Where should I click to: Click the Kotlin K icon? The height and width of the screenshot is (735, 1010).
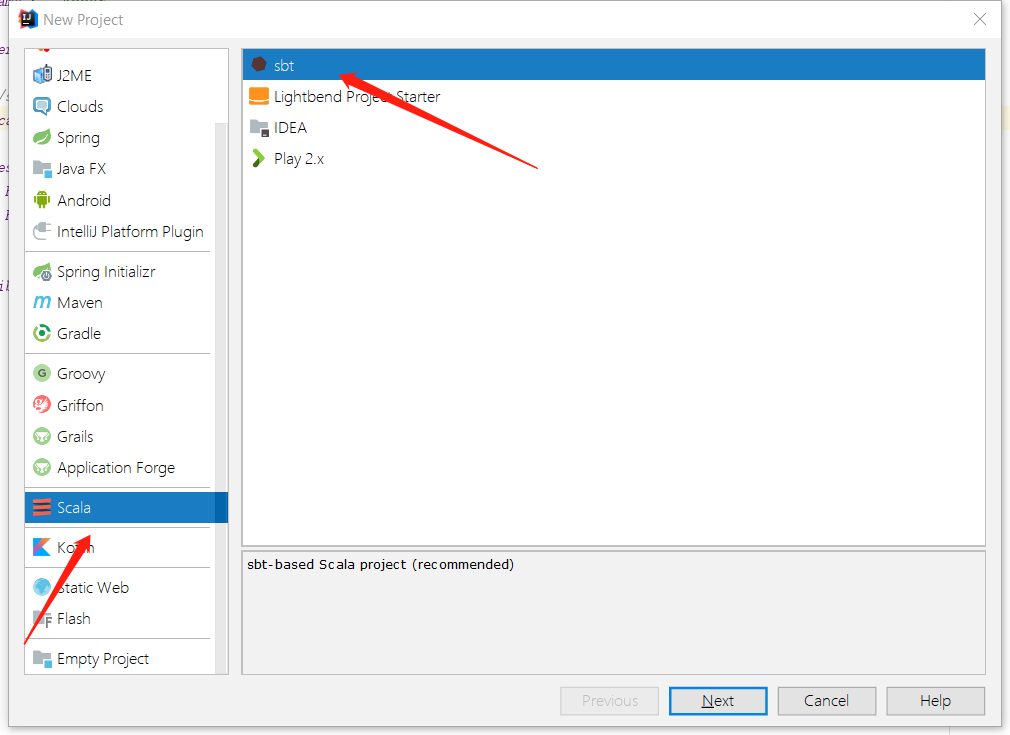(x=42, y=547)
